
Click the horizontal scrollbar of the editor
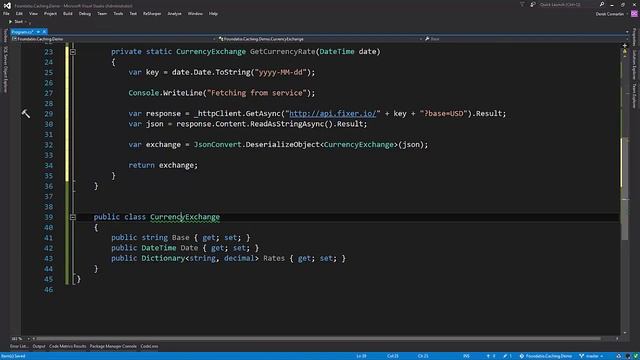click(x=318, y=339)
